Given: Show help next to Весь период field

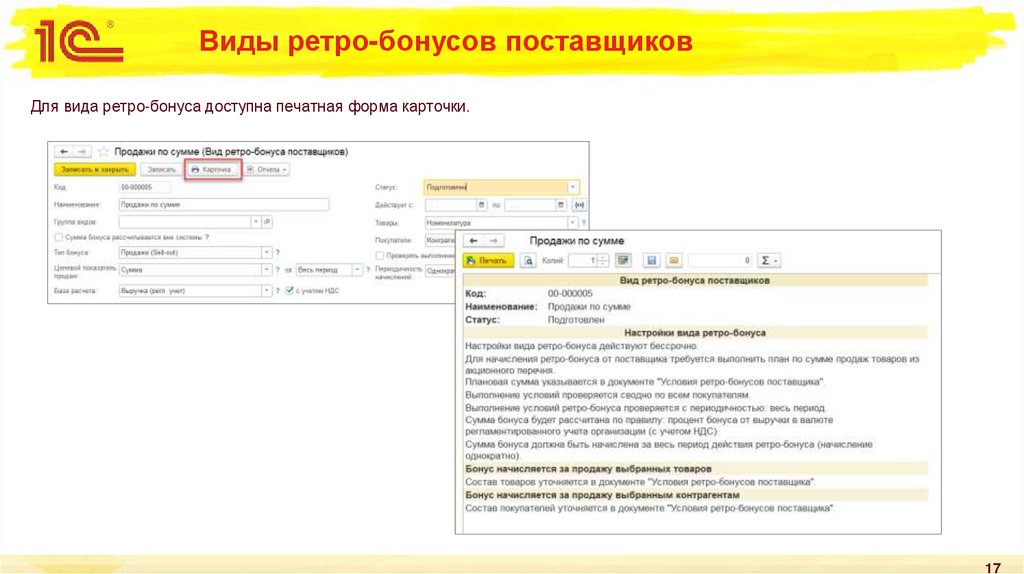Looking at the screenshot, I should 368,270.
